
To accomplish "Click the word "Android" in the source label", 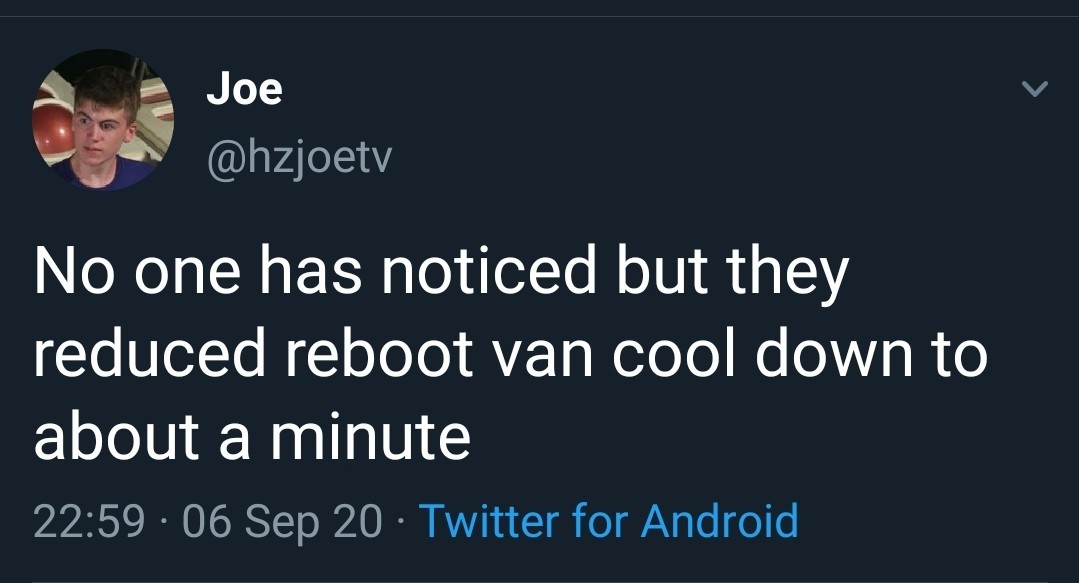I will (719, 521).
